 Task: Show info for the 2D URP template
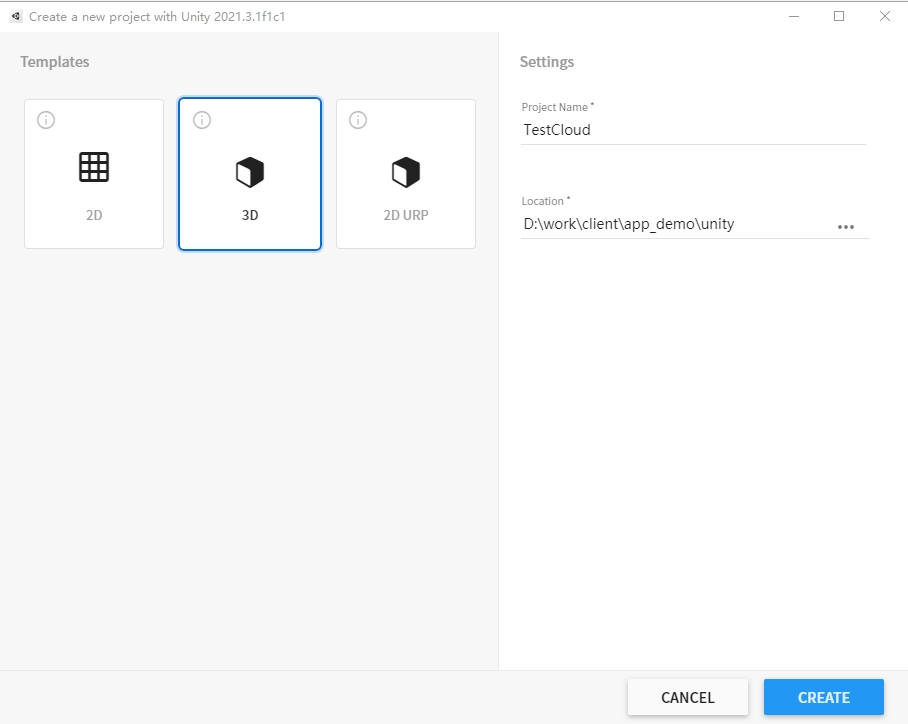[x=358, y=120]
